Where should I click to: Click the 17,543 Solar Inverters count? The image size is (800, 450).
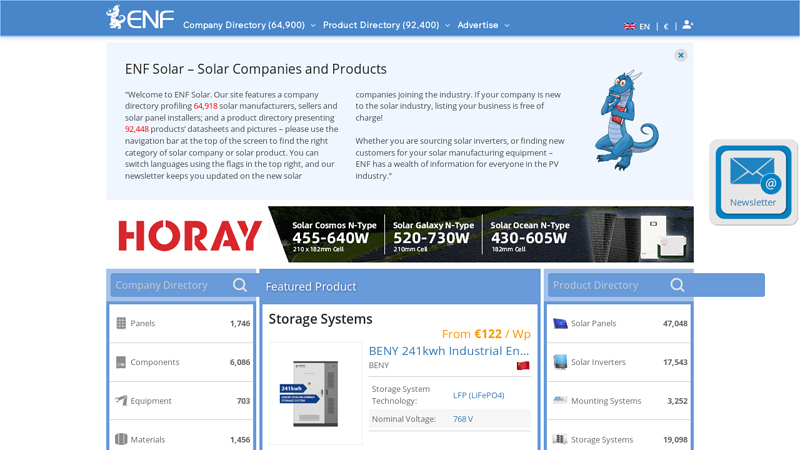point(675,362)
